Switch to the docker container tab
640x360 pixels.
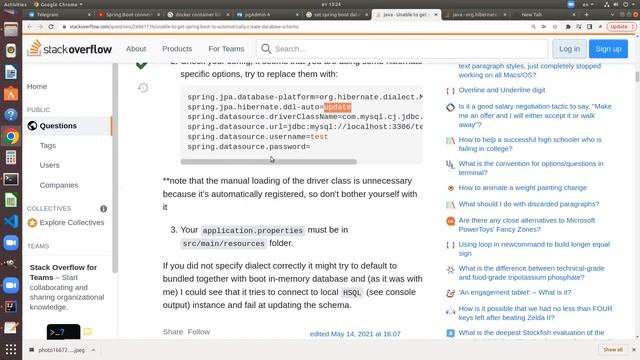198,14
